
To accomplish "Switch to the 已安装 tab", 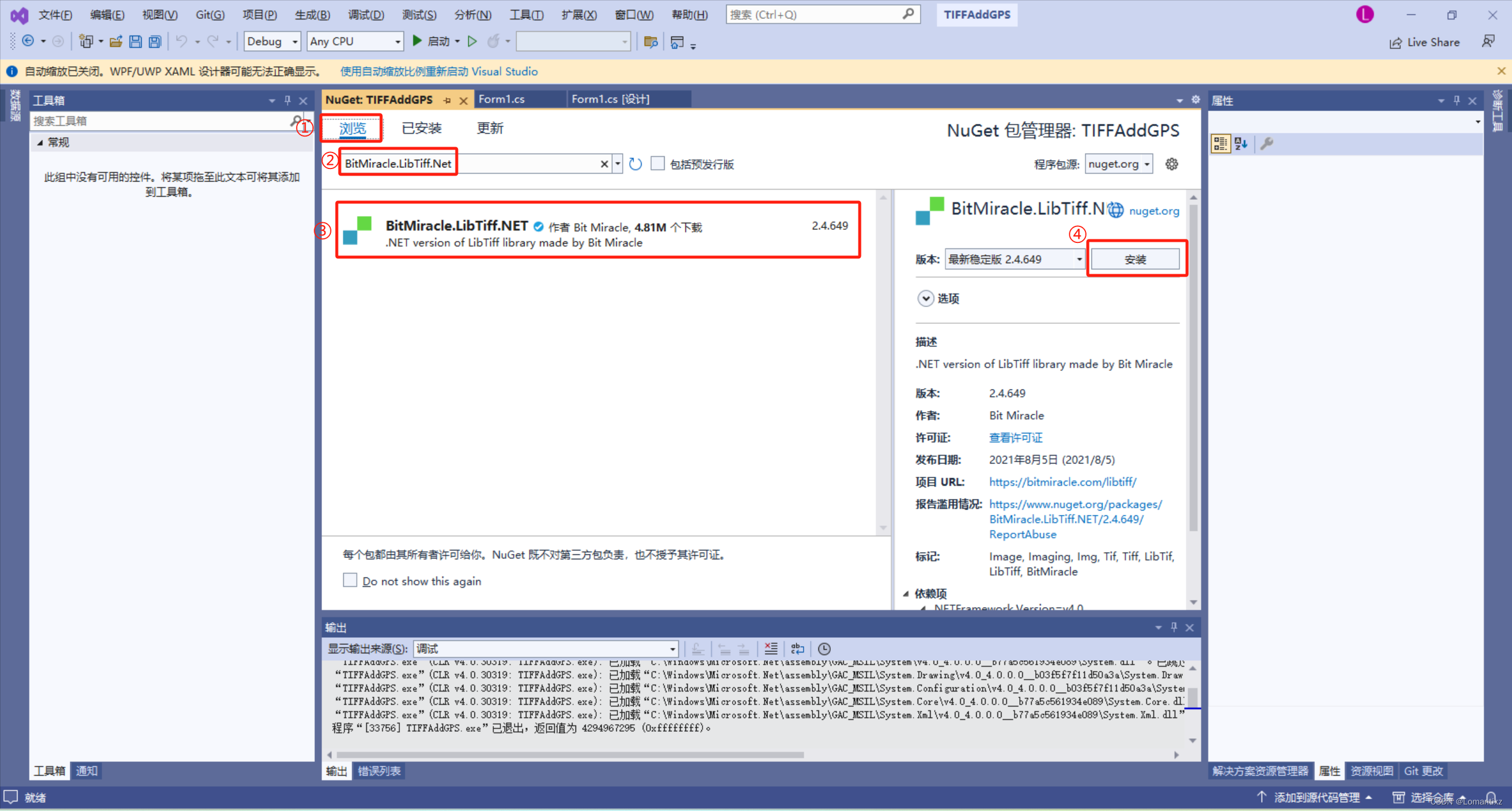I will [421, 128].
